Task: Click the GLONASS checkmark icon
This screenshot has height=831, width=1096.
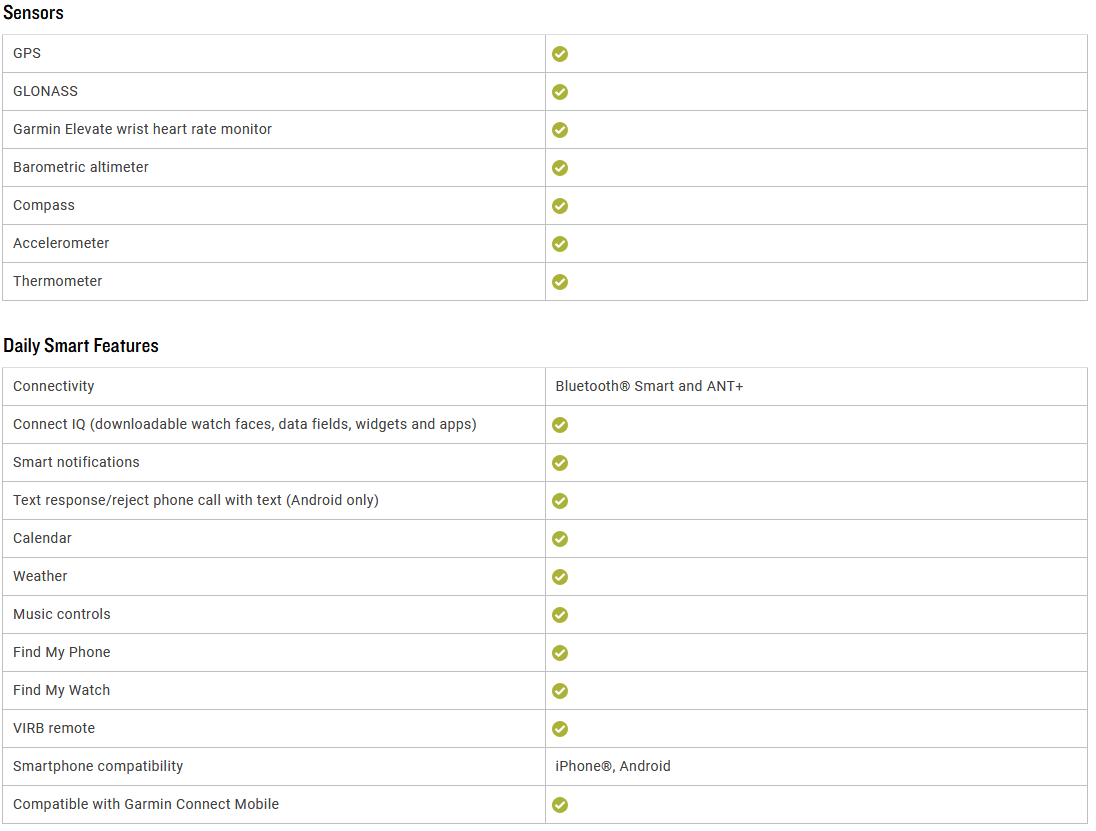Action: coord(560,92)
